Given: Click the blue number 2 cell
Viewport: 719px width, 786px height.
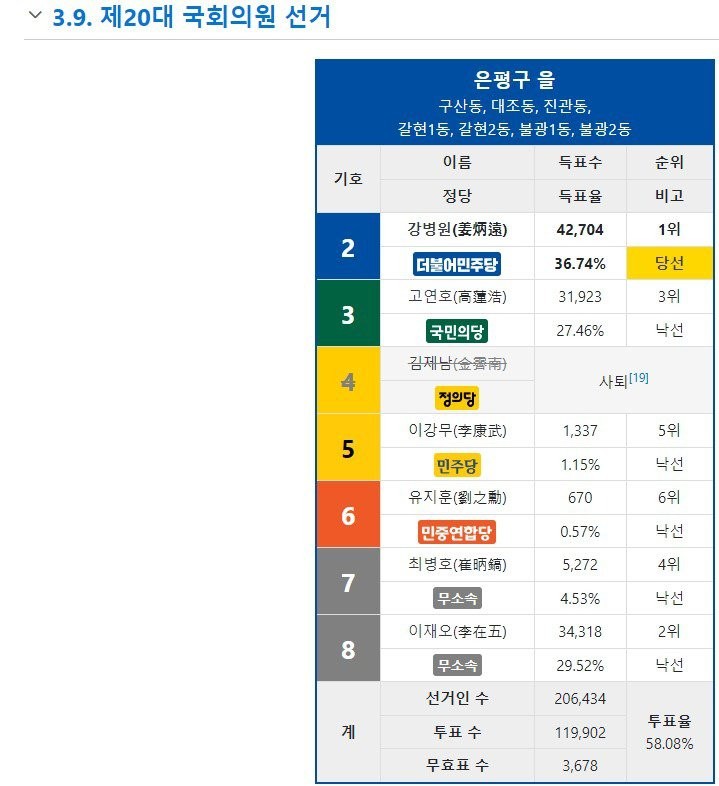Looking at the screenshot, I should point(348,247).
